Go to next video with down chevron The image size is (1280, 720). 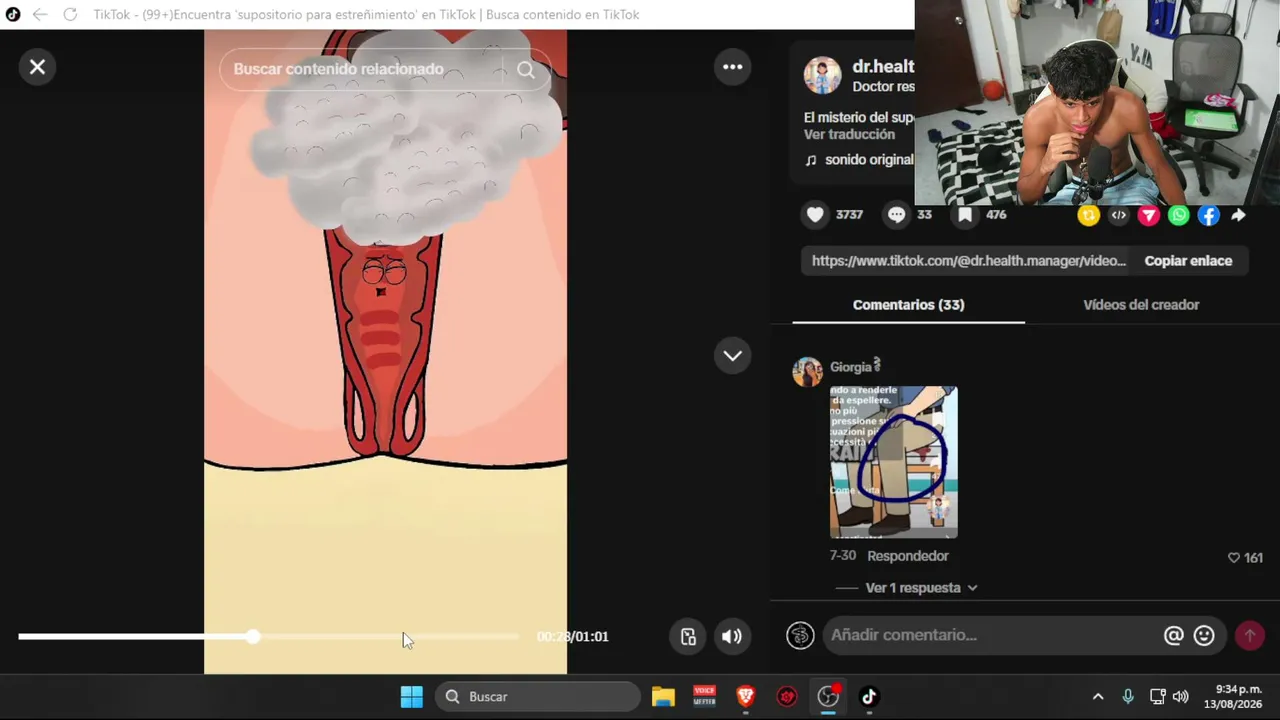pyautogui.click(x=733, y=356)
